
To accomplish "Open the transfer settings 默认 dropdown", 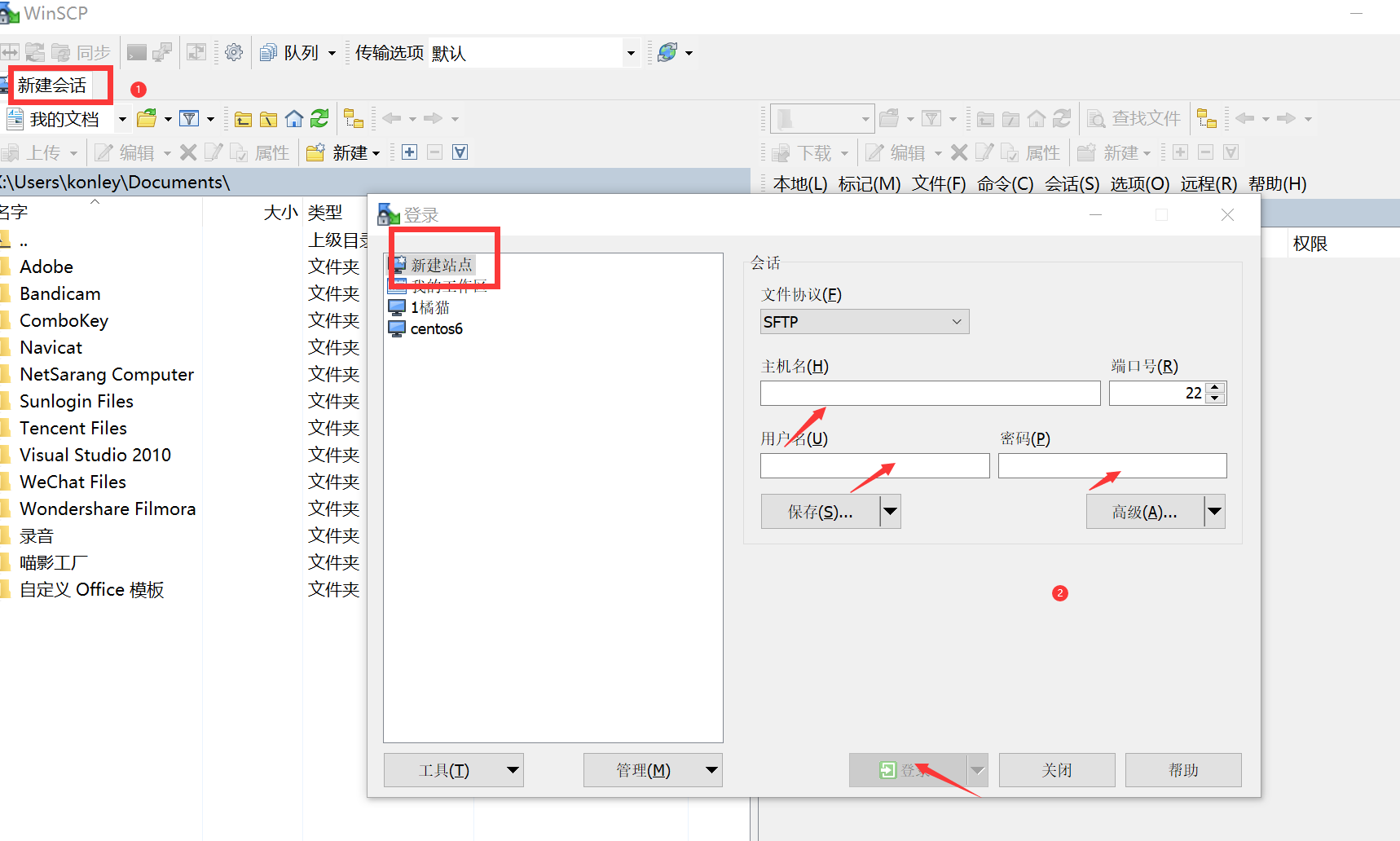I will click(x=631, y=53).
